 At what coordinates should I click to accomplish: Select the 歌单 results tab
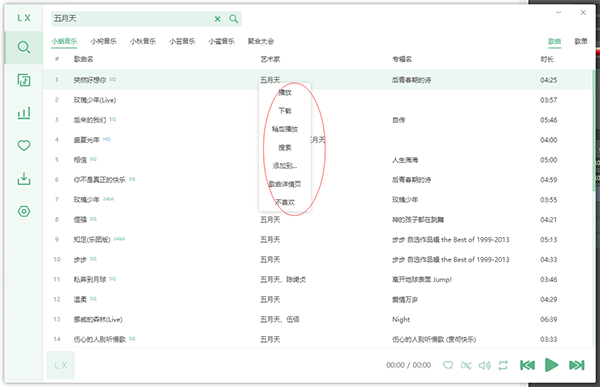point(581,41)
